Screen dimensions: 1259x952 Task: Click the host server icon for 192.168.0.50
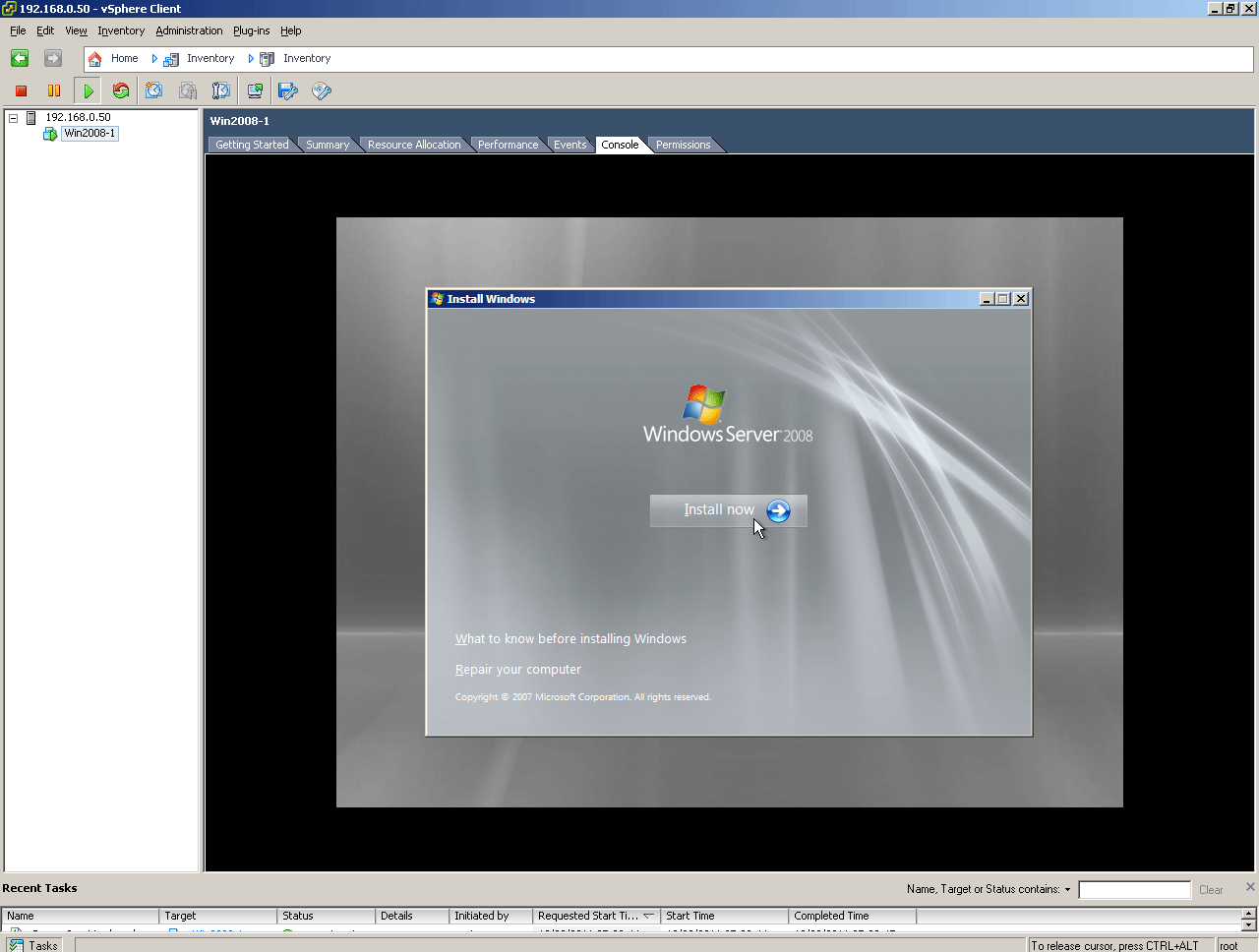(30, 118)
